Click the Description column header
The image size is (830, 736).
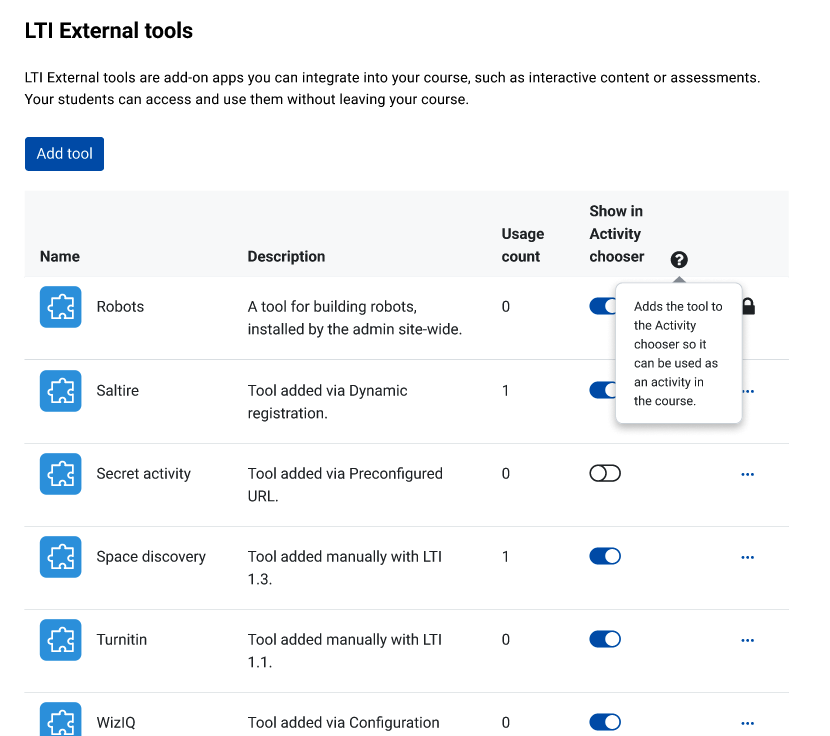[x=286, y=256]
